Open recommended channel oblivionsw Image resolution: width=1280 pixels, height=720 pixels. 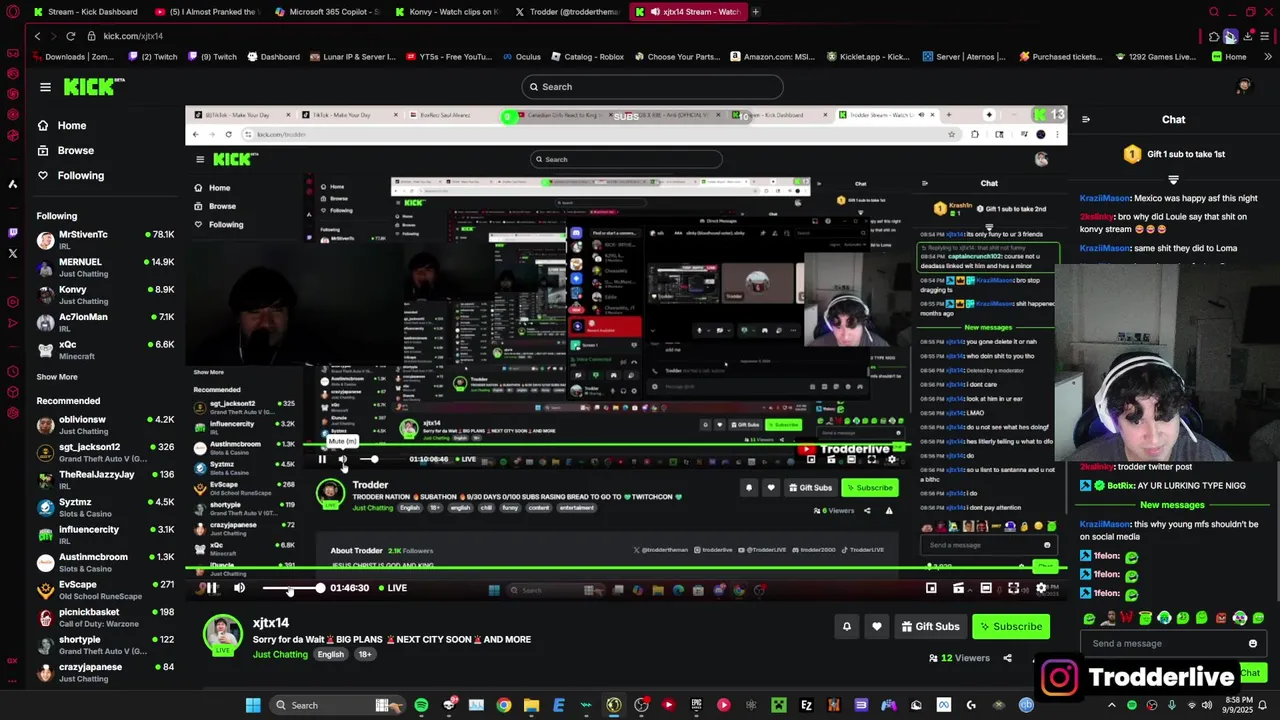click(x=105, y=425)
